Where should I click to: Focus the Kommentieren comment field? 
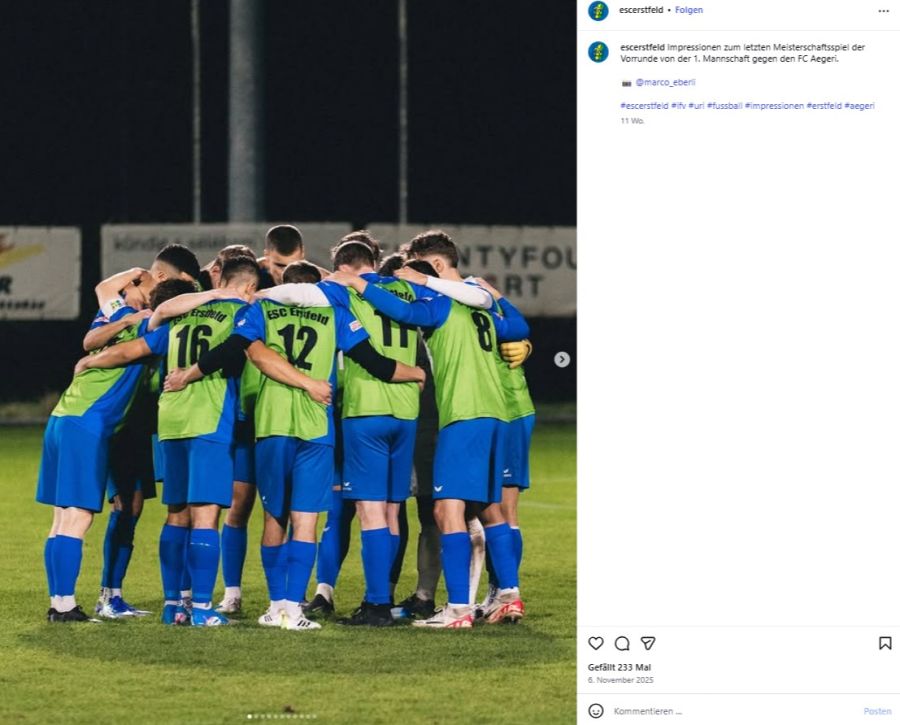tap(735, 711)
